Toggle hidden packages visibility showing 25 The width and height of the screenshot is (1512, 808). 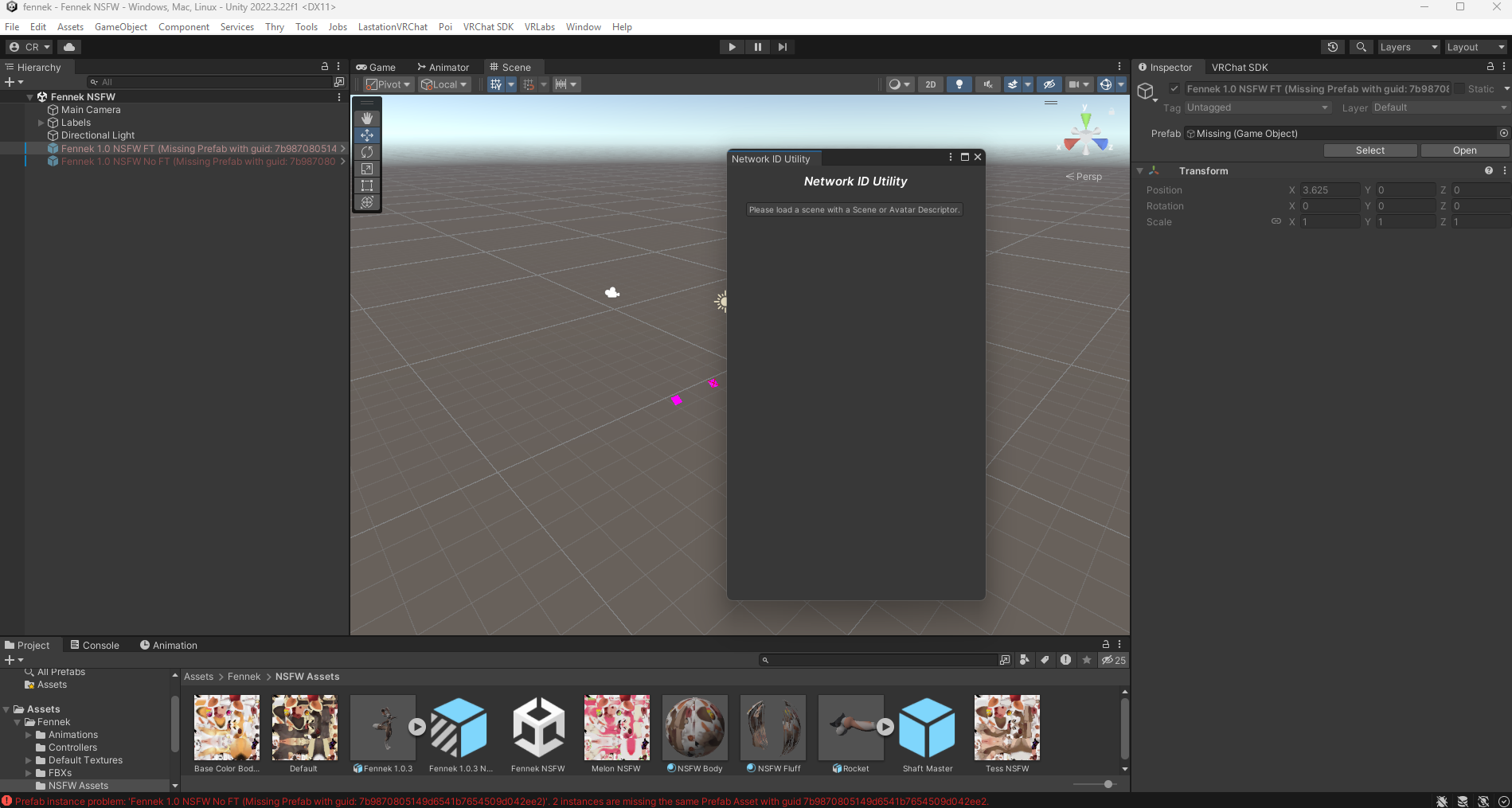(x=1113, y=660)
